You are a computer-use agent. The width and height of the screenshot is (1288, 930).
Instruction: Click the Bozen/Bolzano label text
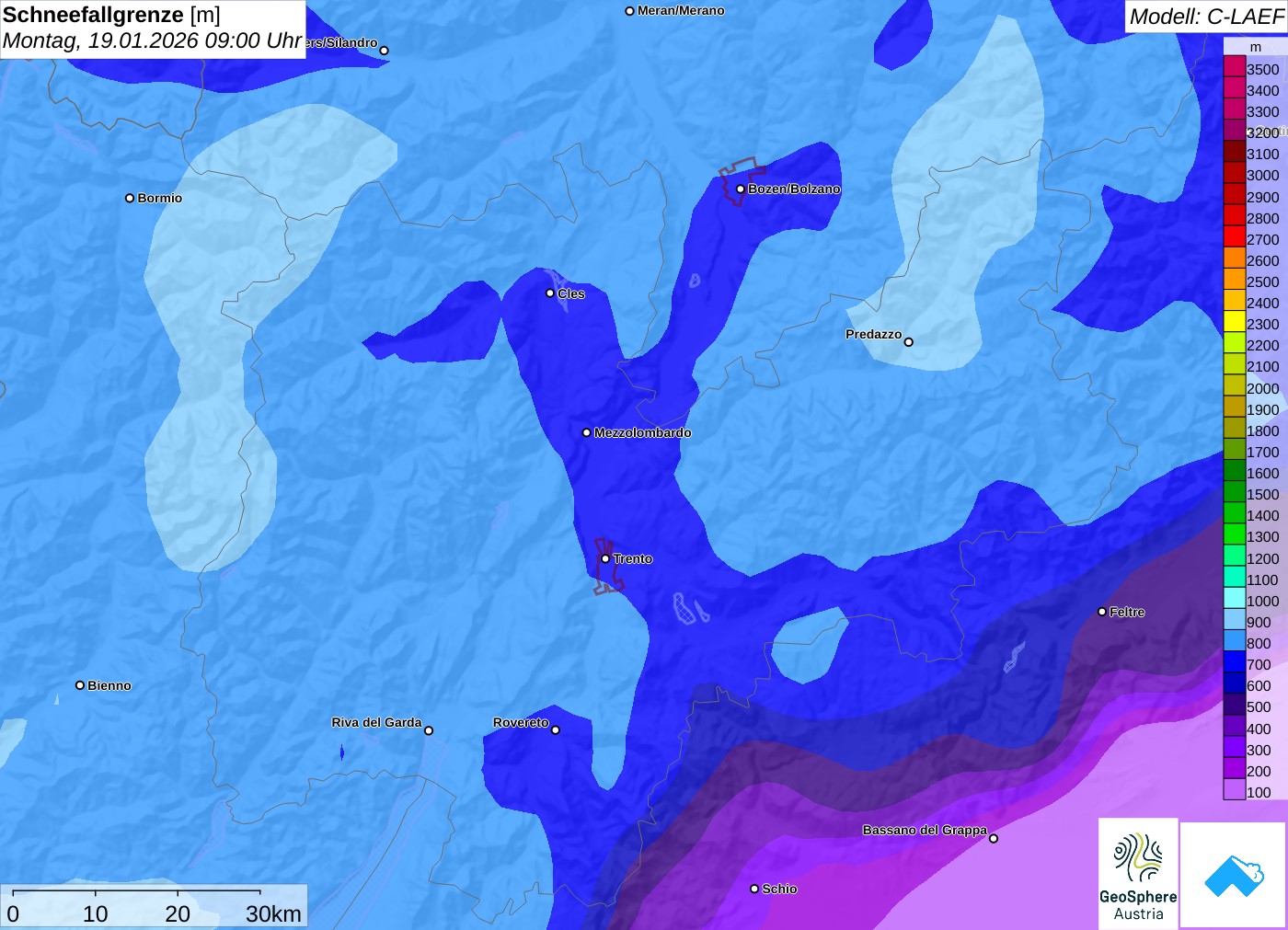tap(794, 189)
